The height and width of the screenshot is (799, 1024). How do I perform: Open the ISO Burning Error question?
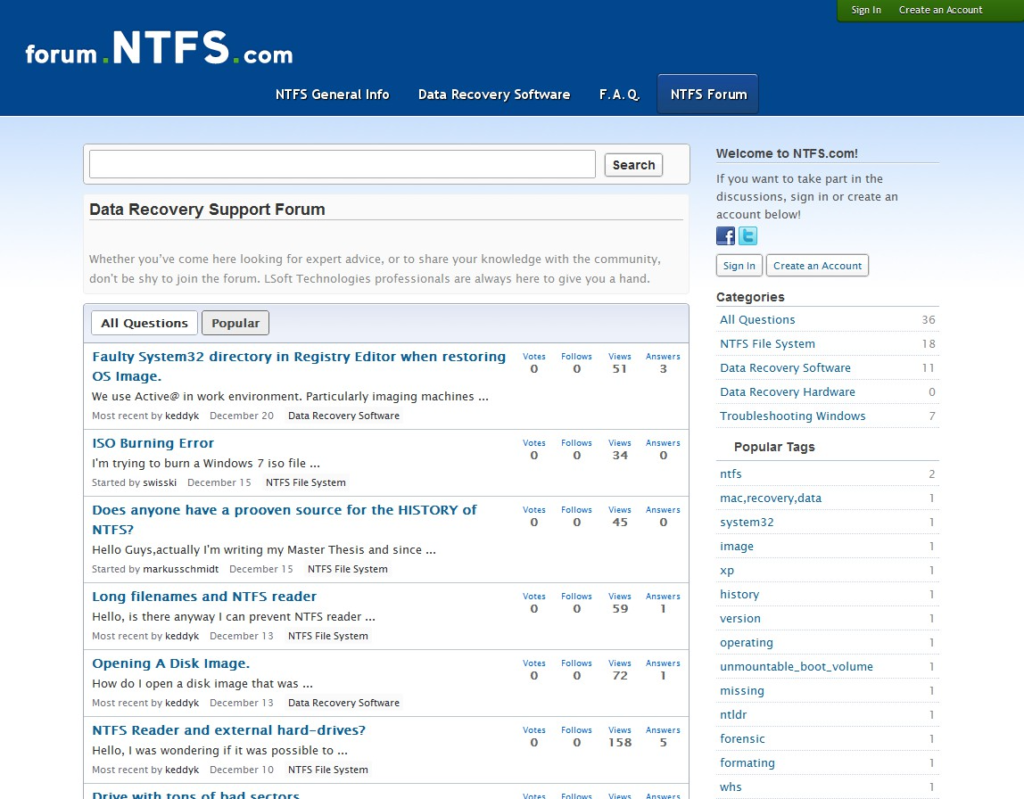tap(153, 443)
